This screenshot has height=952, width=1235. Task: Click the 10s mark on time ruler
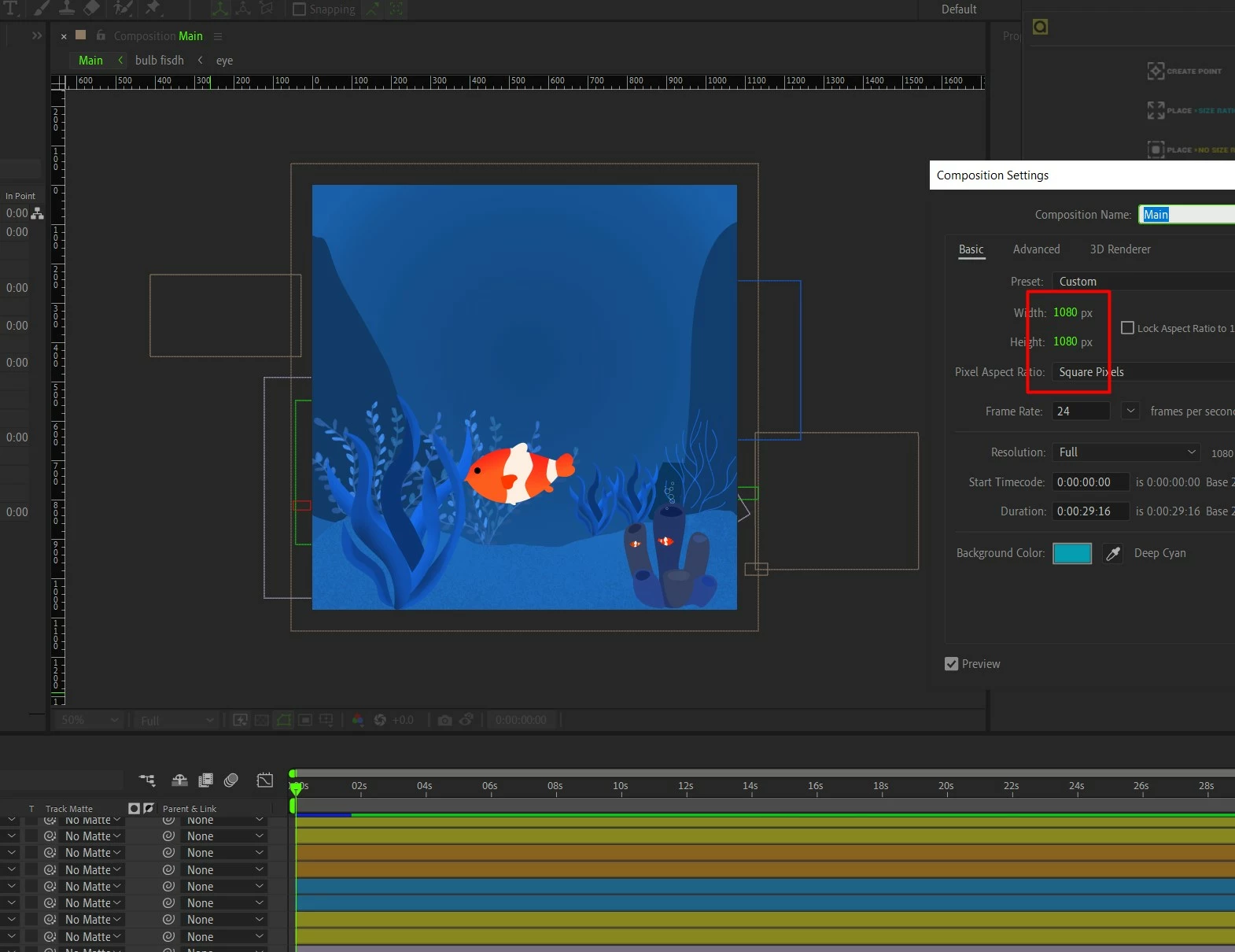(621, 786)
